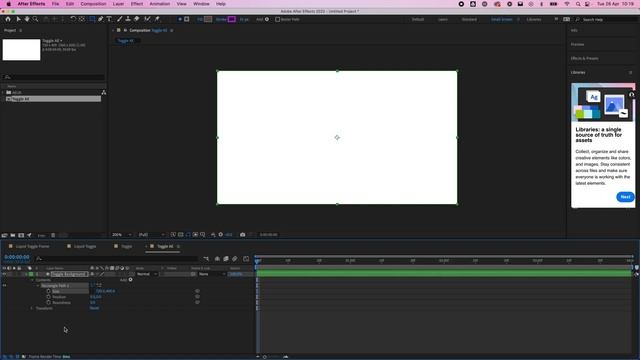Click the Home icon in the toolbar
The image size is (640, 360).
(x=8, y=19)
